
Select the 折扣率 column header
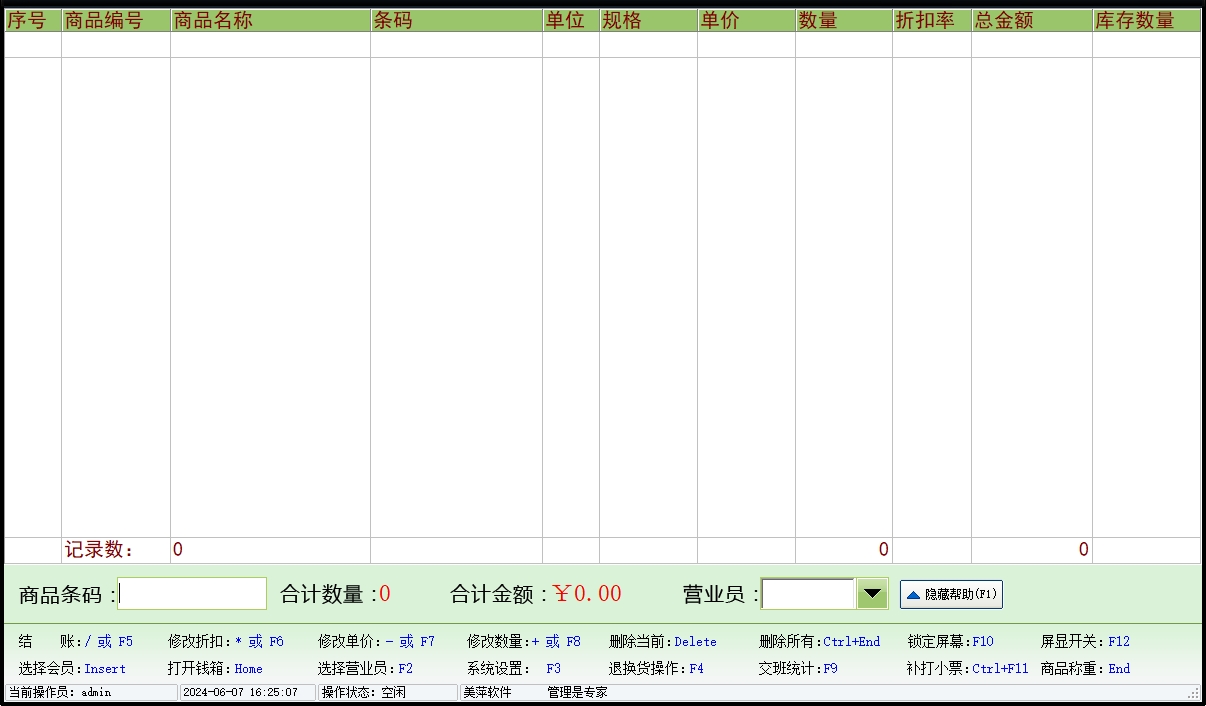point(932,21)
